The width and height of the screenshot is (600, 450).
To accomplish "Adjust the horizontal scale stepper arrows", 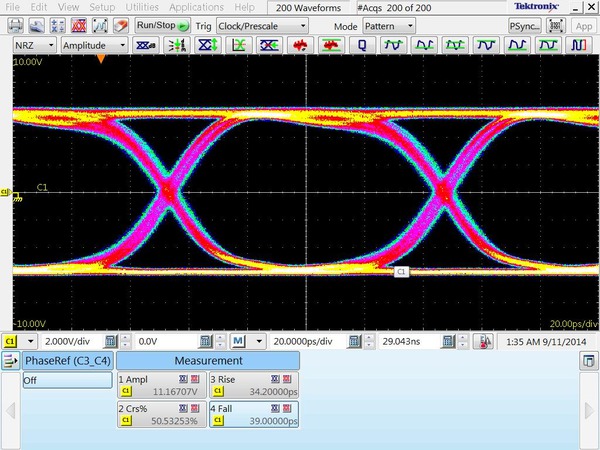I will pyautogui.click(x=369, y=341).
